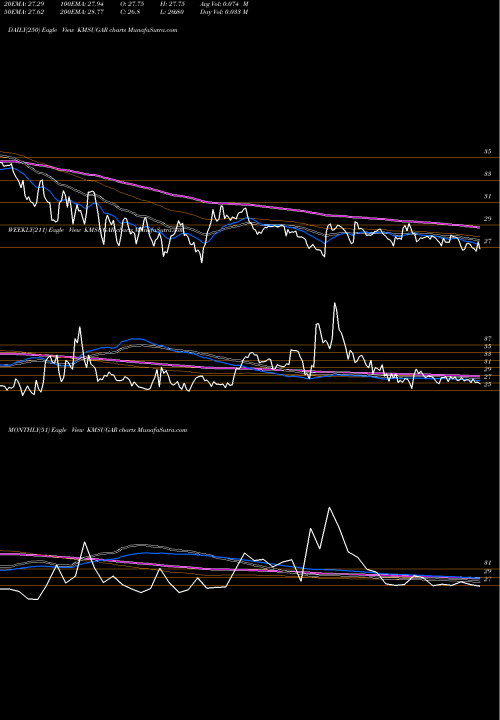
Task: Click the 31 price label on monthly chart
Action: [x=487, y=562]
